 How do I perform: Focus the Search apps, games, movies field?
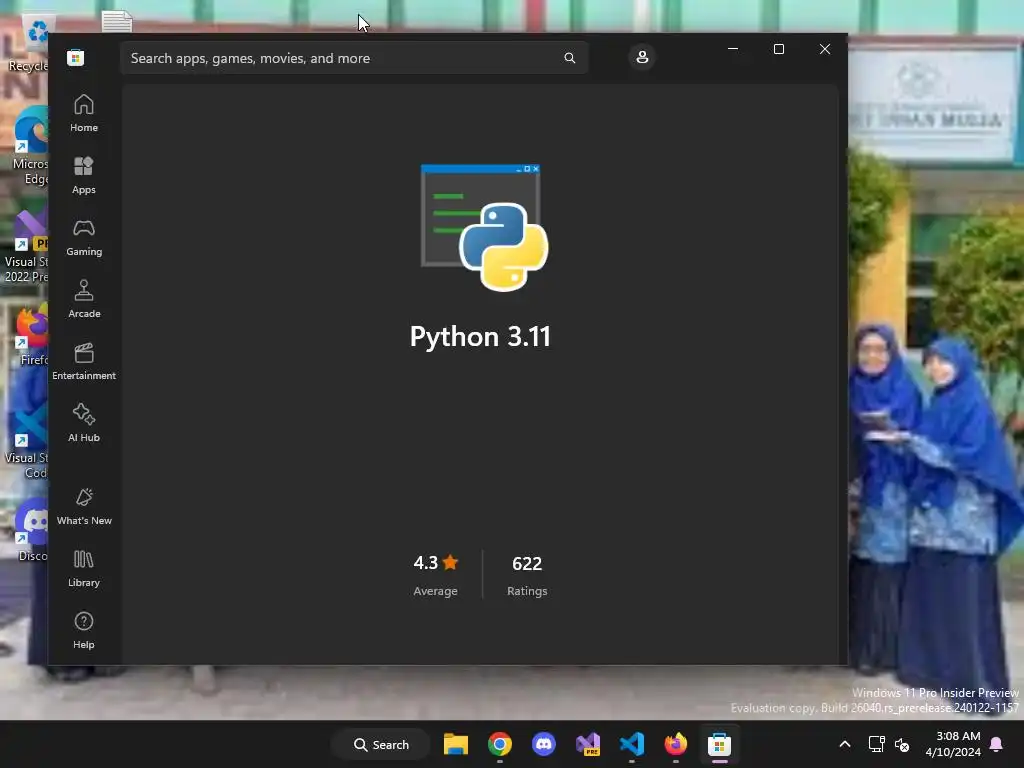point(354,58)
